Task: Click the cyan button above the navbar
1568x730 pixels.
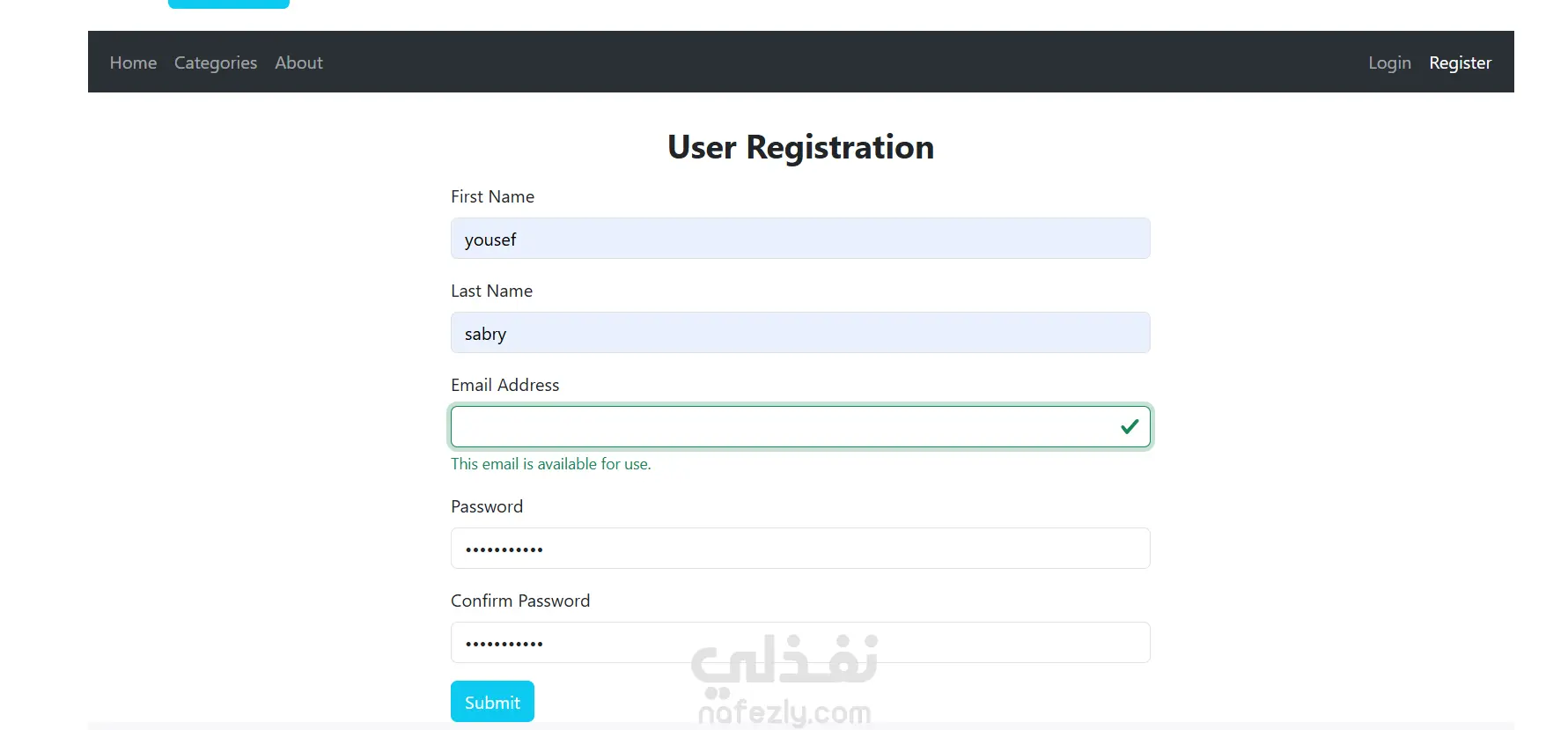Action: [229, 4]
